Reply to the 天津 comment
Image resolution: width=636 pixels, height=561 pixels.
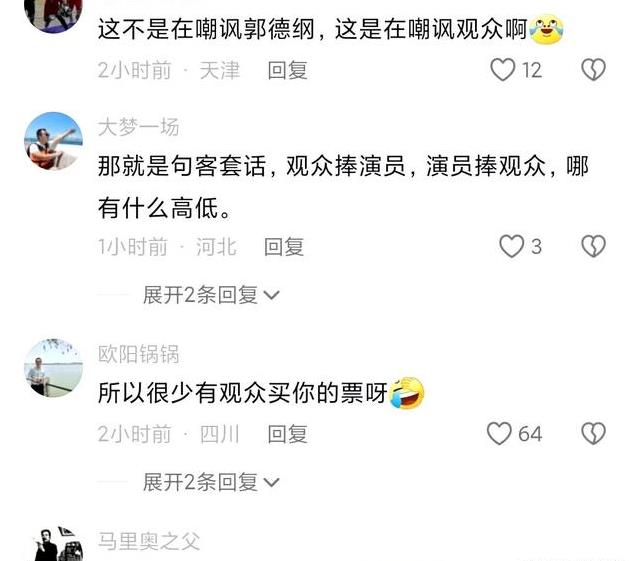[x=287, y=70]
